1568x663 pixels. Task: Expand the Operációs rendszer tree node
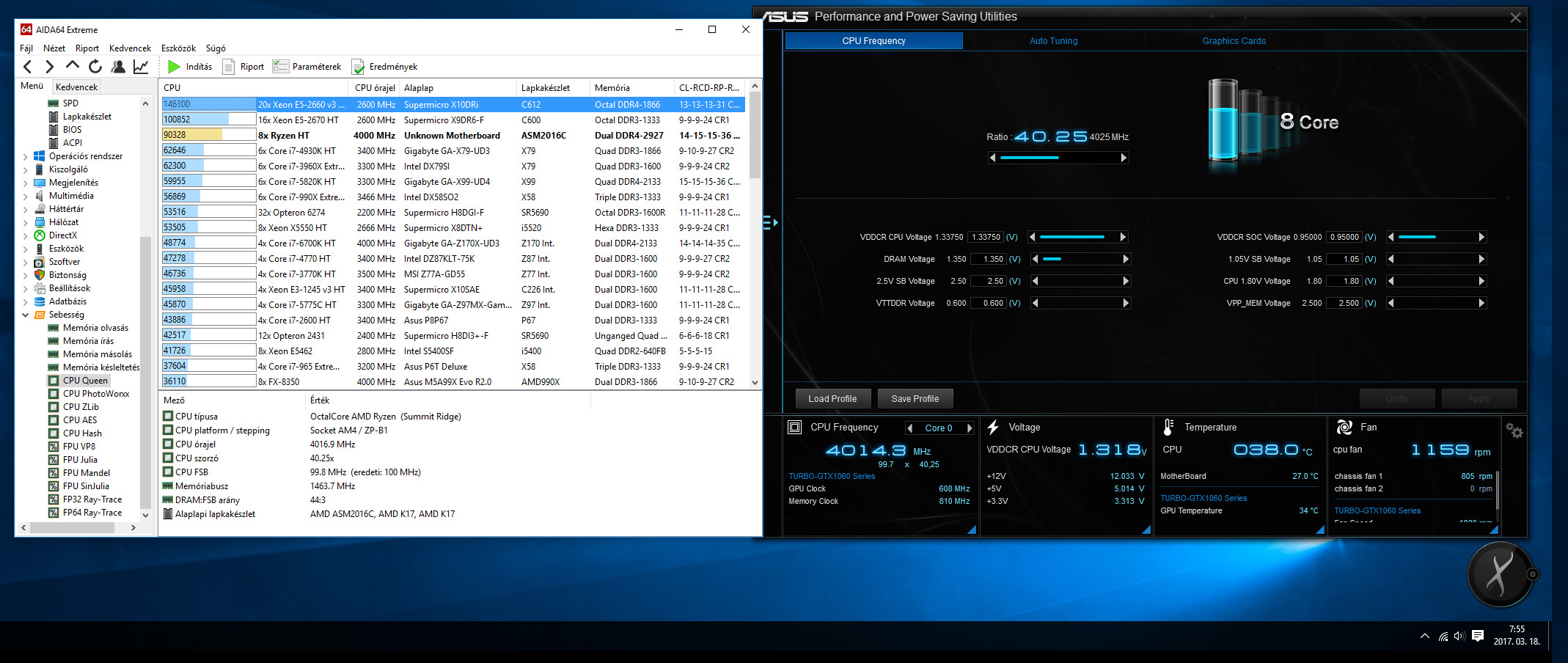26,156
